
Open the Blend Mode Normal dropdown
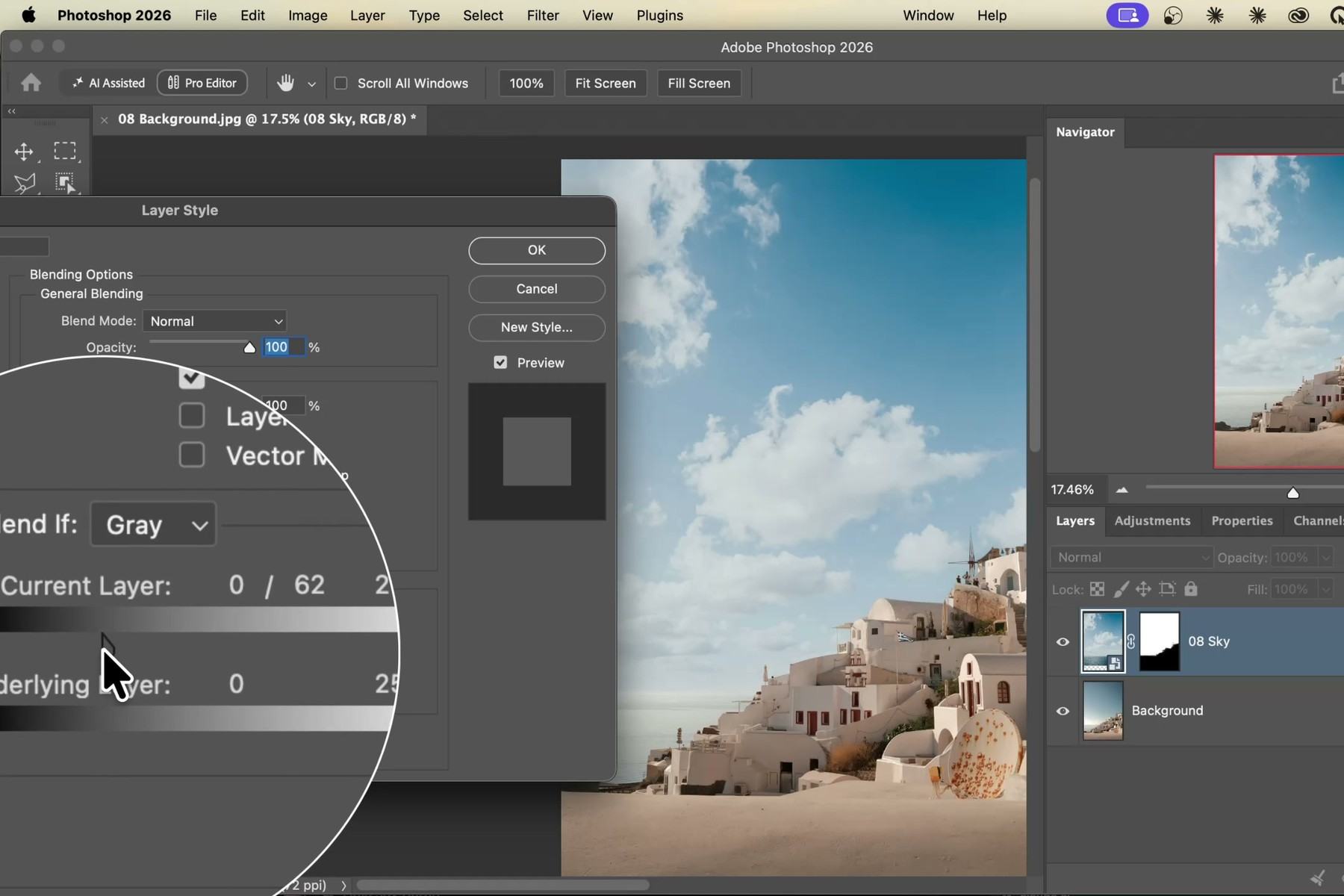[x=215, y=321]
